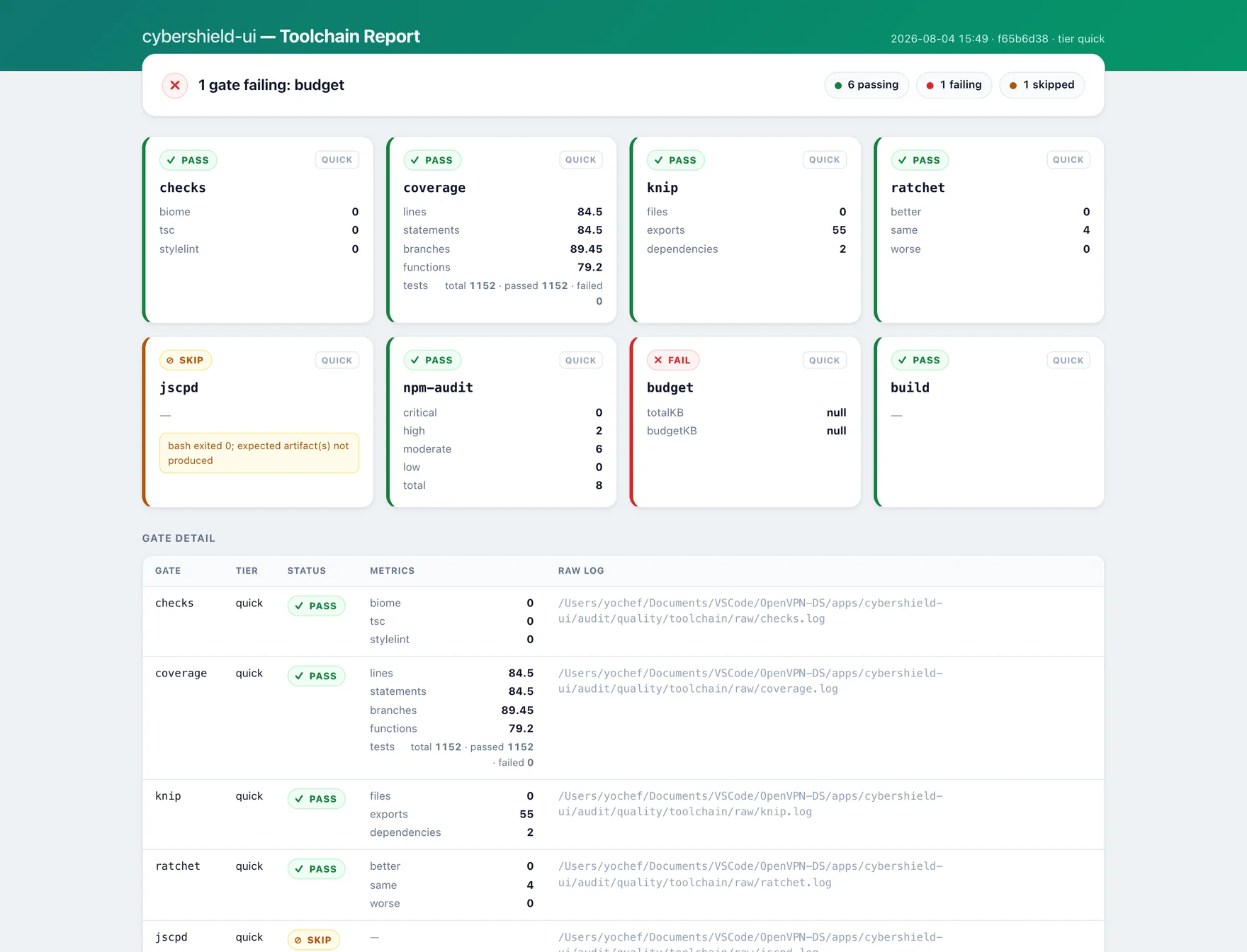Click the coverage card title
The image size is (1247, 952).
434,188
